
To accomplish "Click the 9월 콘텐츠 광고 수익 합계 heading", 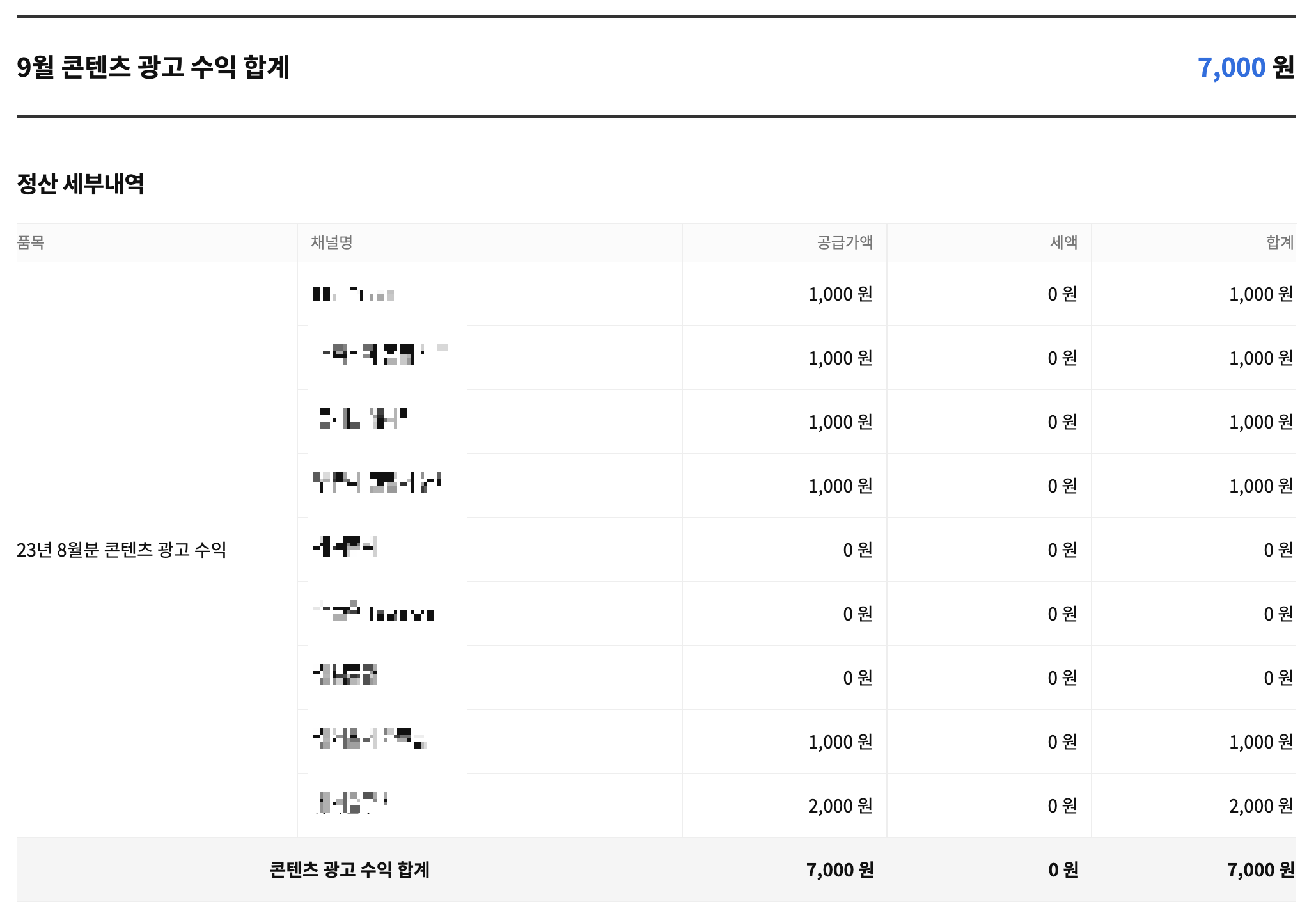I will click(x=153, y=67).
